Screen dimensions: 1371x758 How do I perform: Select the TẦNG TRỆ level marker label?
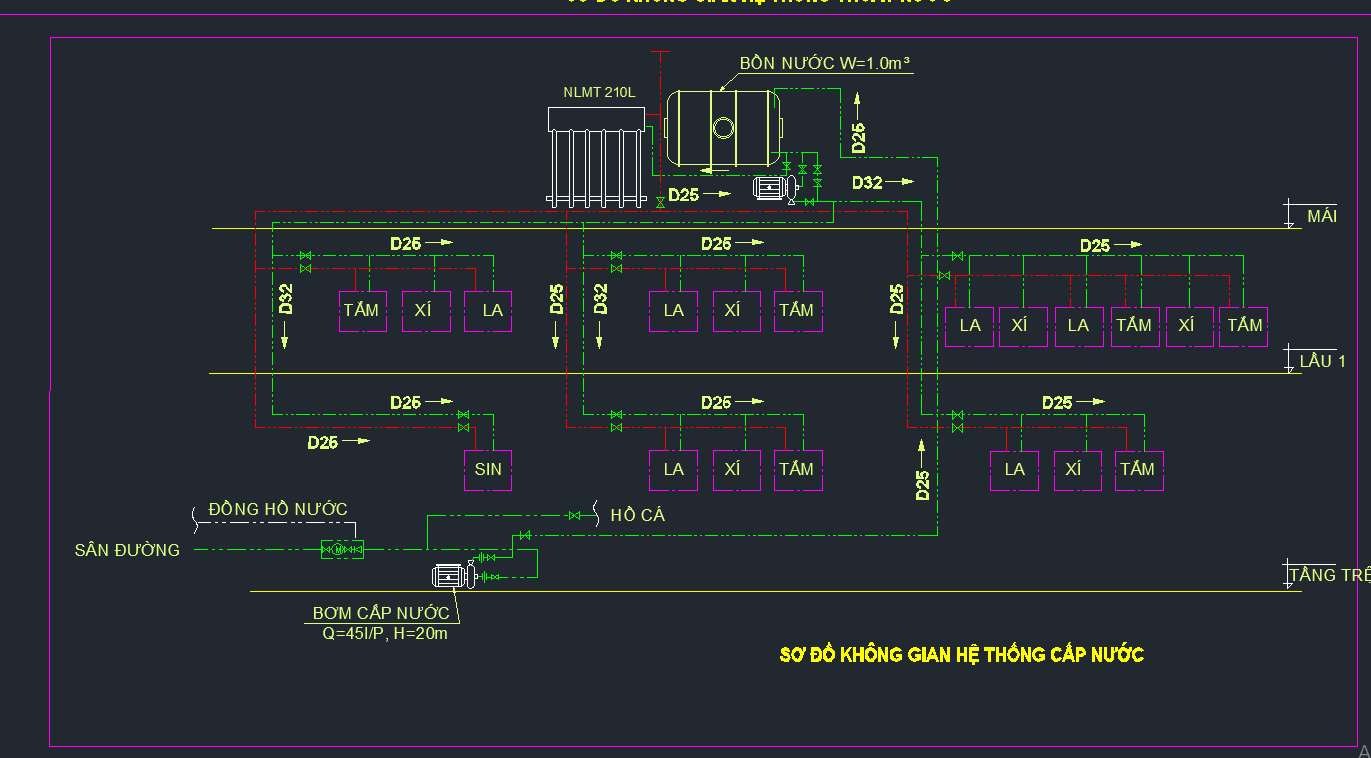click(1329, 575)
